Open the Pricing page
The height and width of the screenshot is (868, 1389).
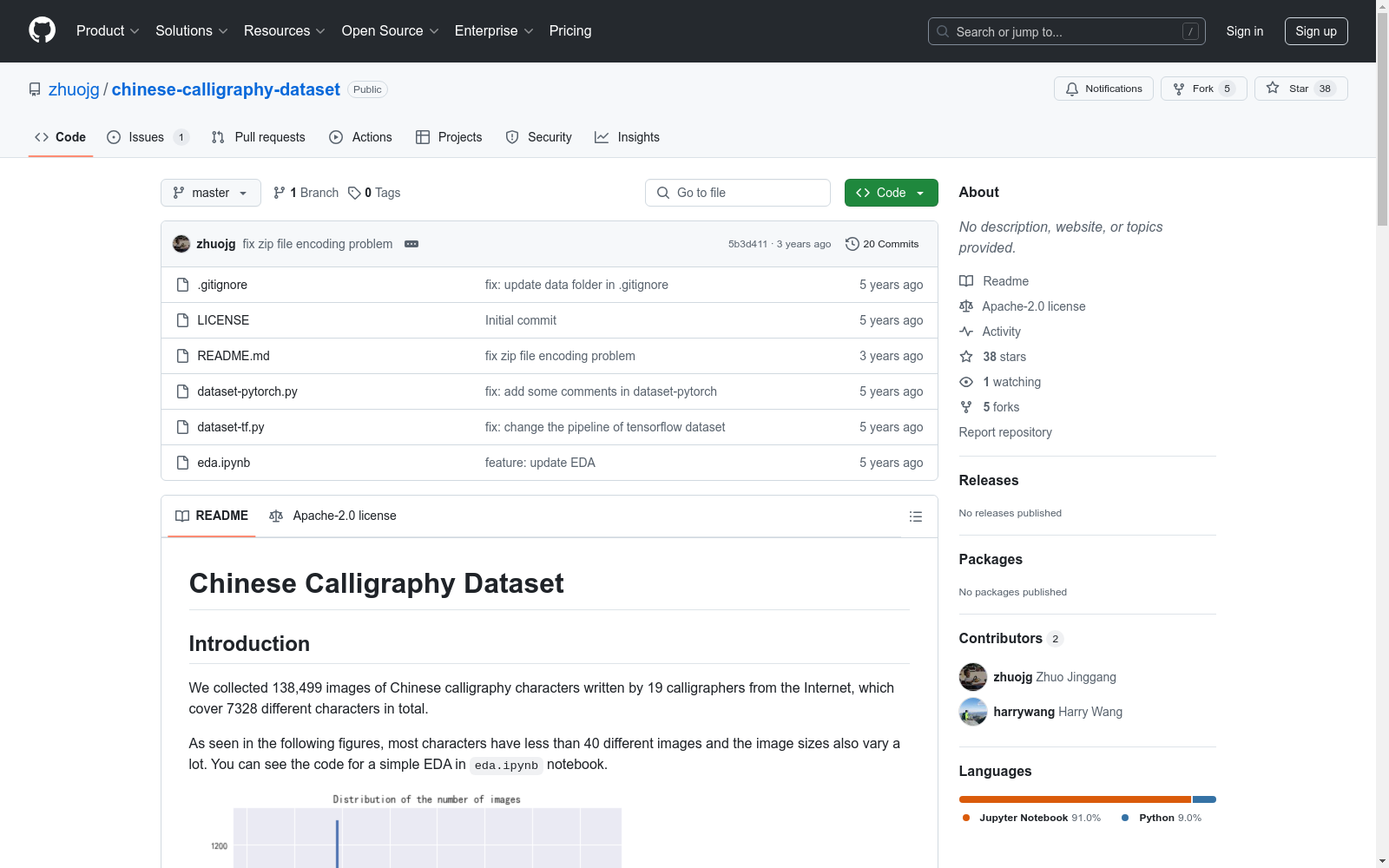tap(570, 30)
